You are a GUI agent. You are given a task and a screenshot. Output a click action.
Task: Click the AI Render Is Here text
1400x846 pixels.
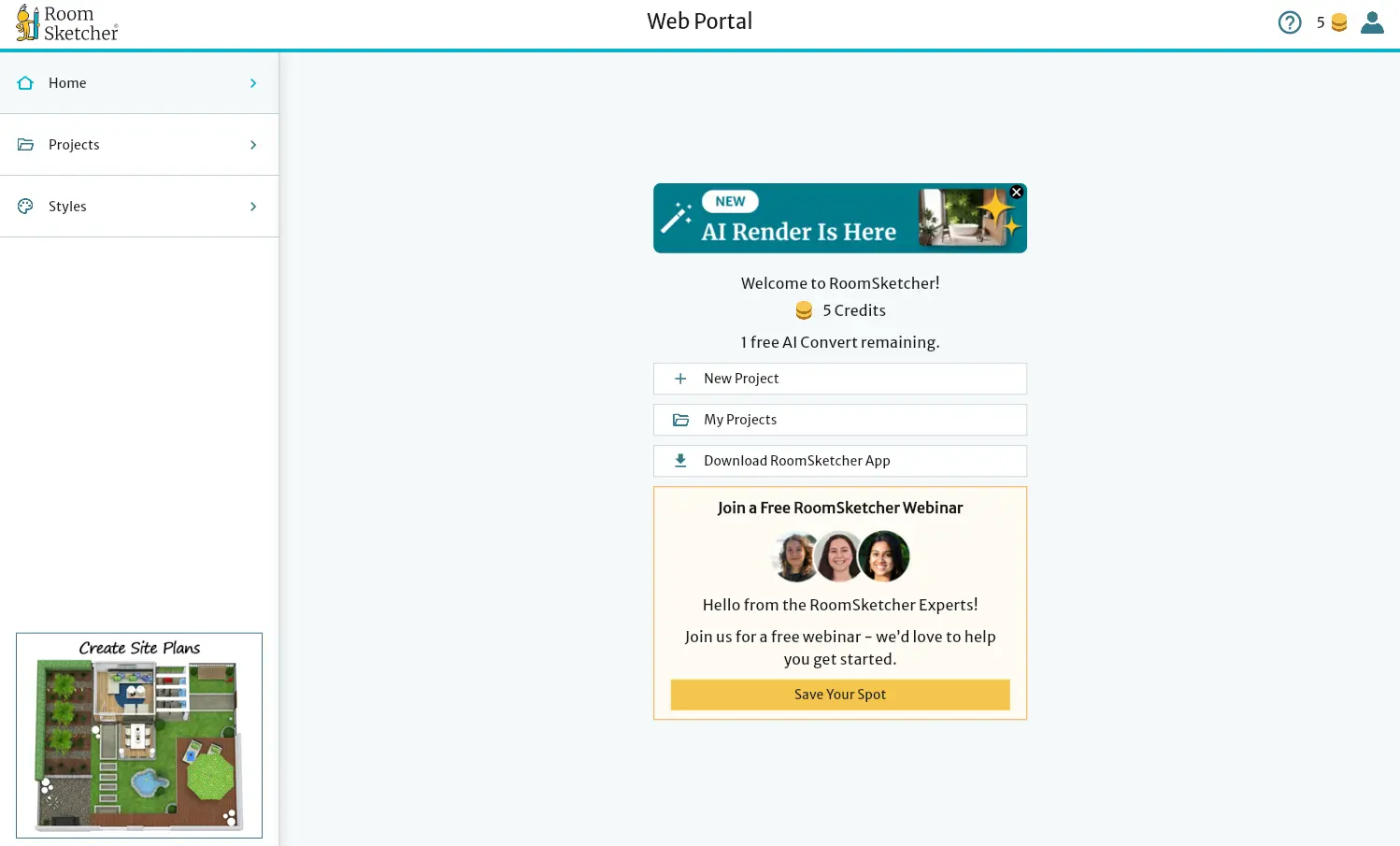click(799, 232)
